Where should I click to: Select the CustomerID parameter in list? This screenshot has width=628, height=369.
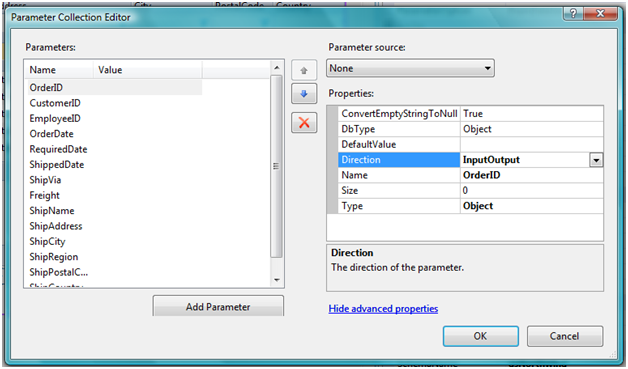pos(55,103)
